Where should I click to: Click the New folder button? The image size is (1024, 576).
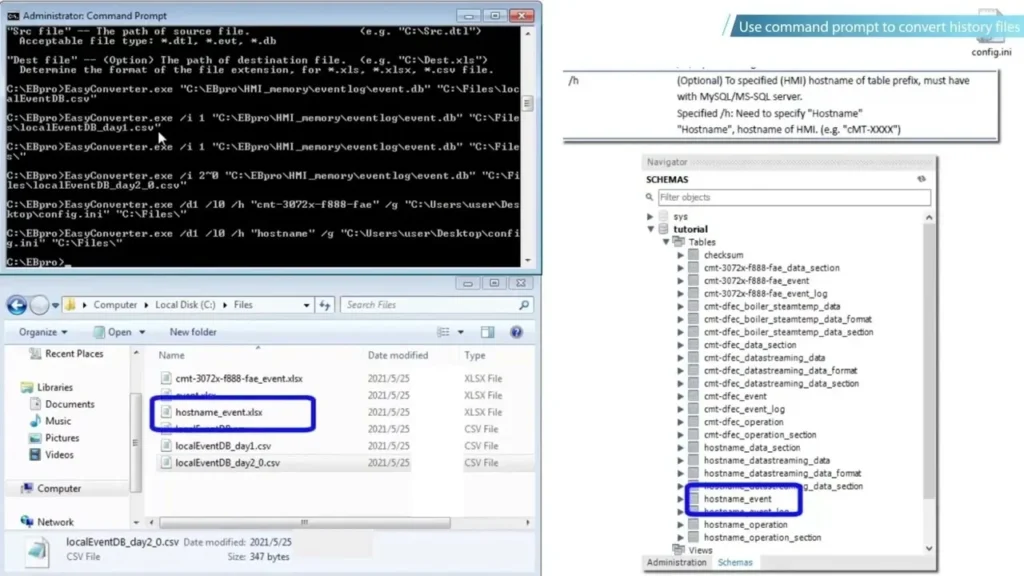coord(193,332)
